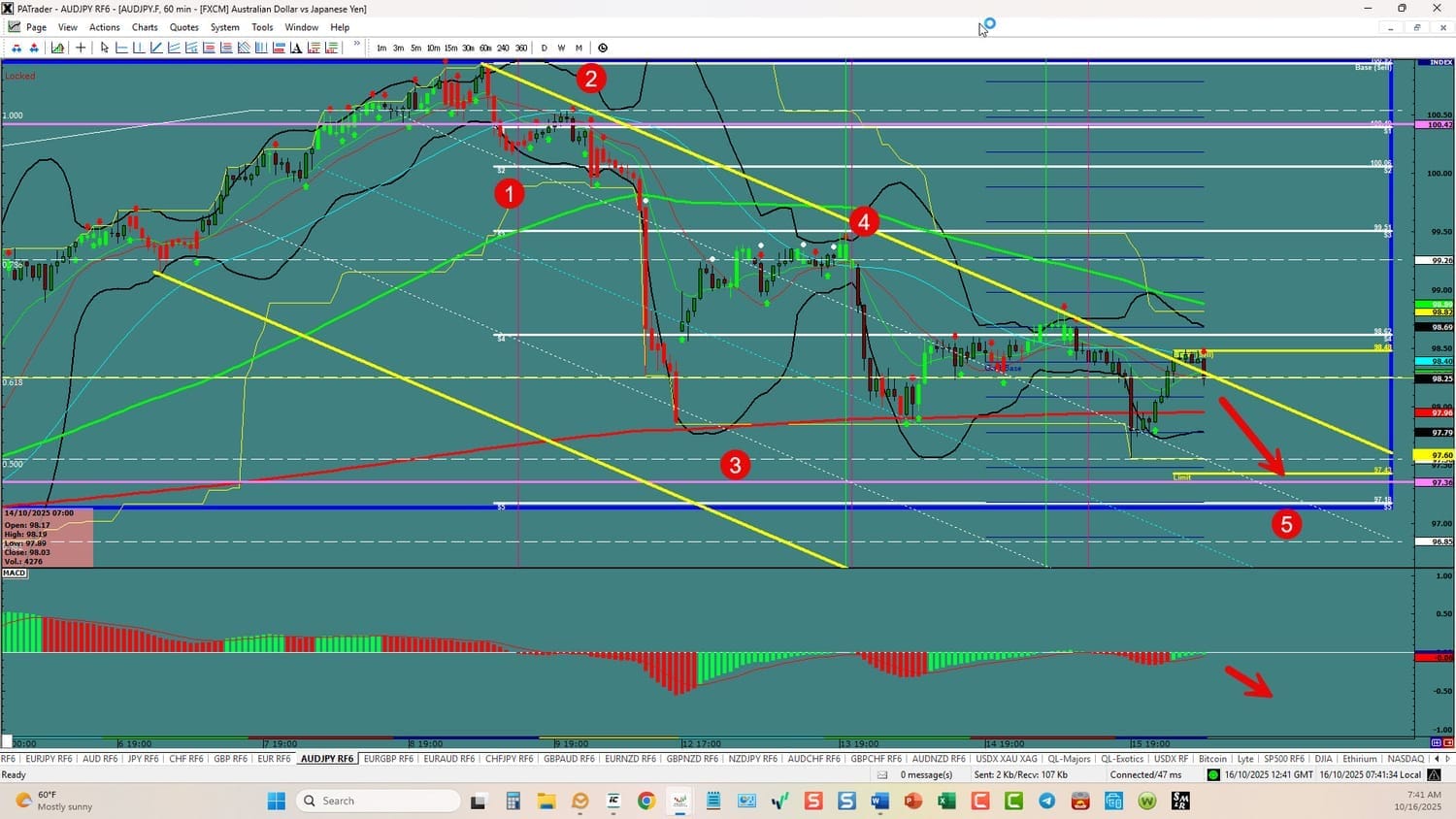This screenshot has height=819, width=1456.
Task: Open Telegram from the taskbar
Action: [1046, 801]
